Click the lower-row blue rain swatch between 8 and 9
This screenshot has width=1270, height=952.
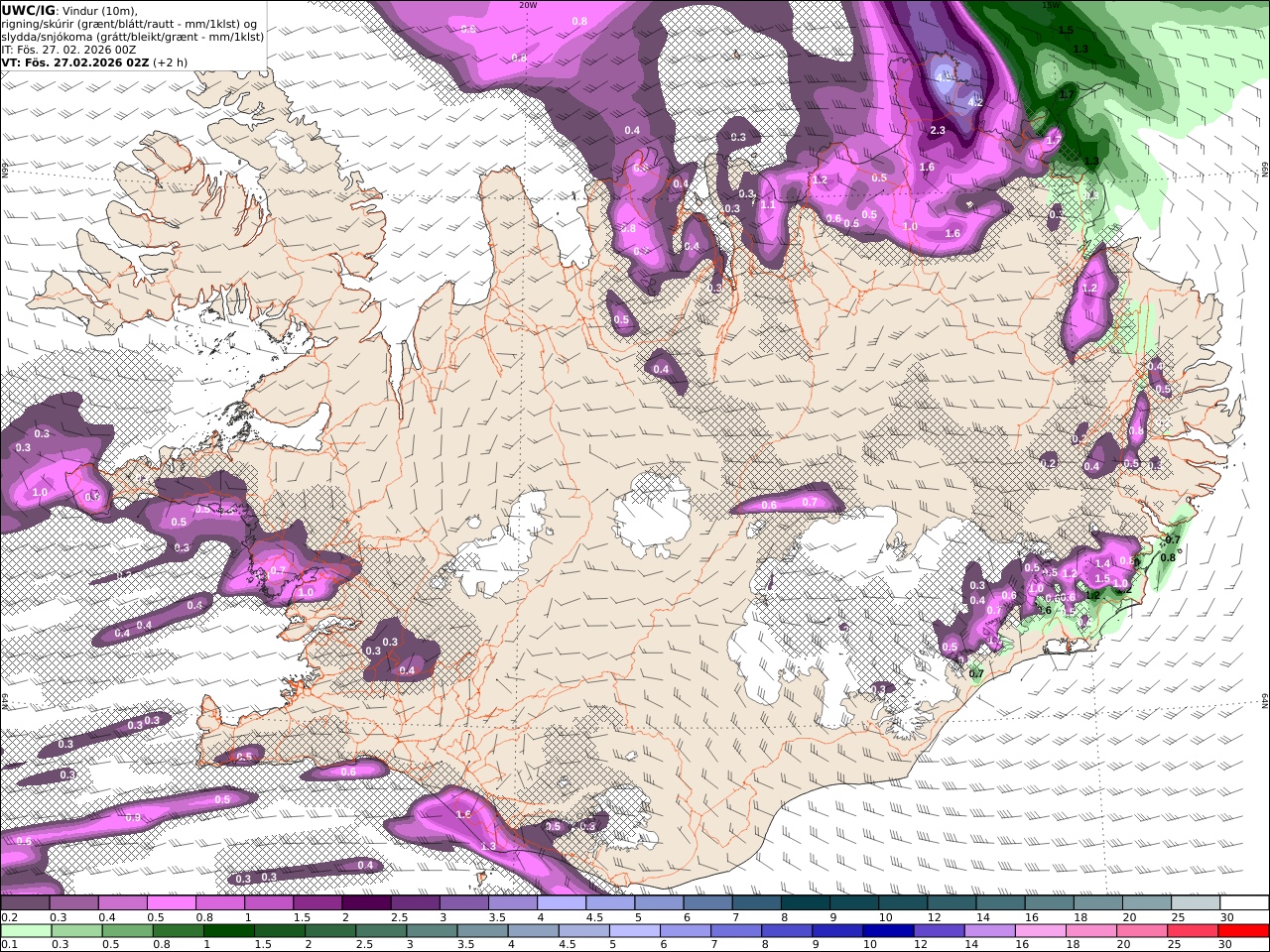click(x=785, y=931)
